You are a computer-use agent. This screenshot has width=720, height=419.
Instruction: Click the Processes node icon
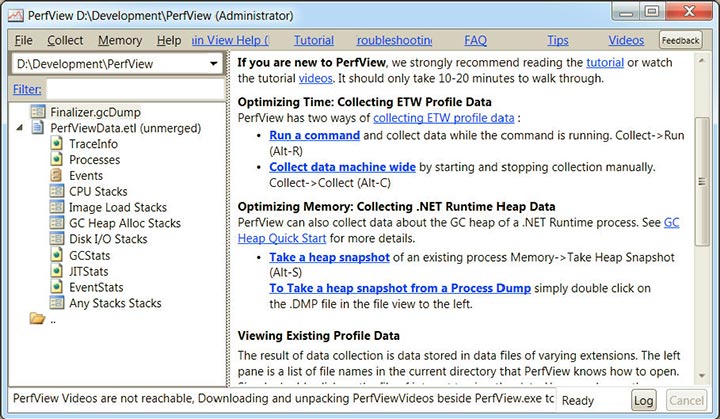pyautogui.click(x=56, y=159)
